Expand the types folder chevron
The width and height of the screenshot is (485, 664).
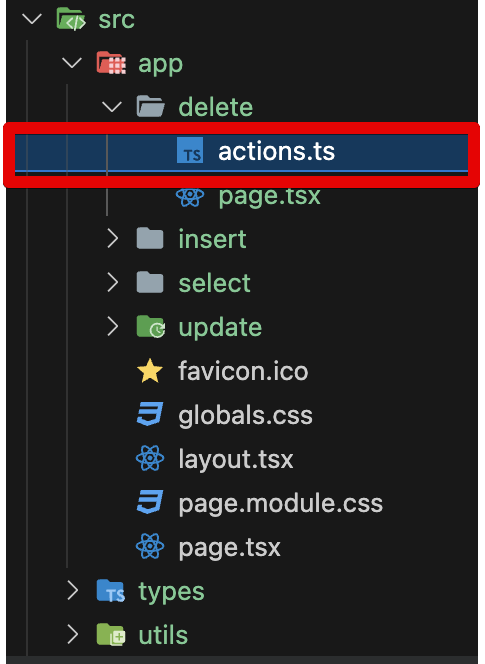[x=73, y=591]
